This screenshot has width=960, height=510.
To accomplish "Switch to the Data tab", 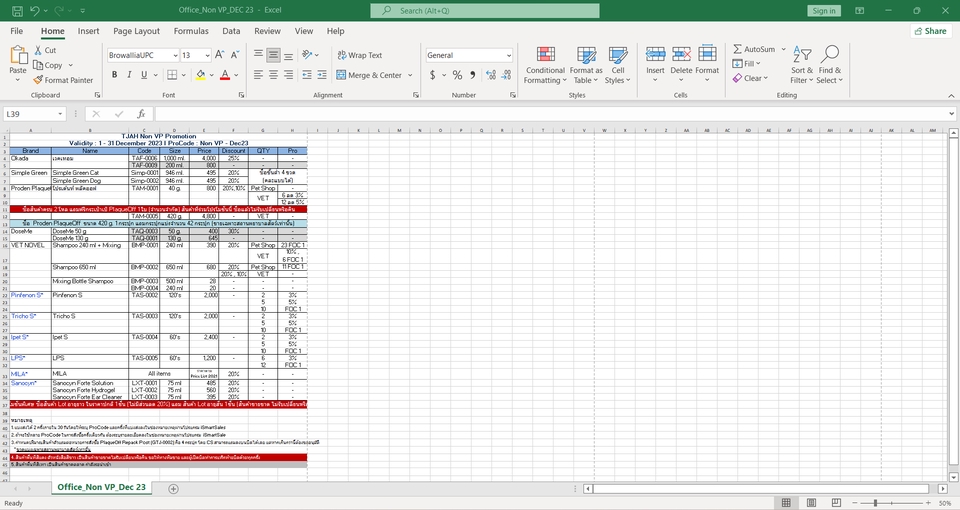I will pos(231,31).
